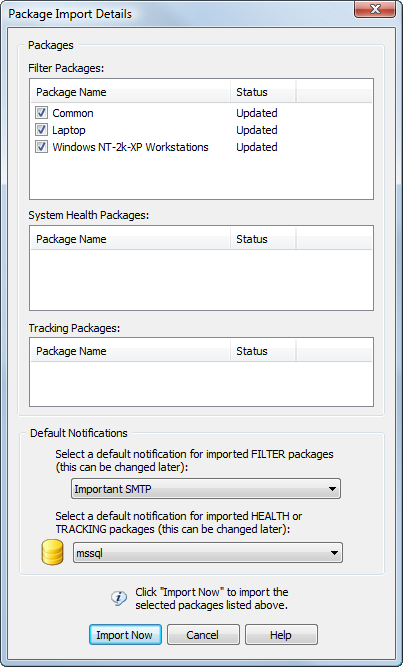Sort Filter Packages by Package Name column

click(x=131, y=92)
